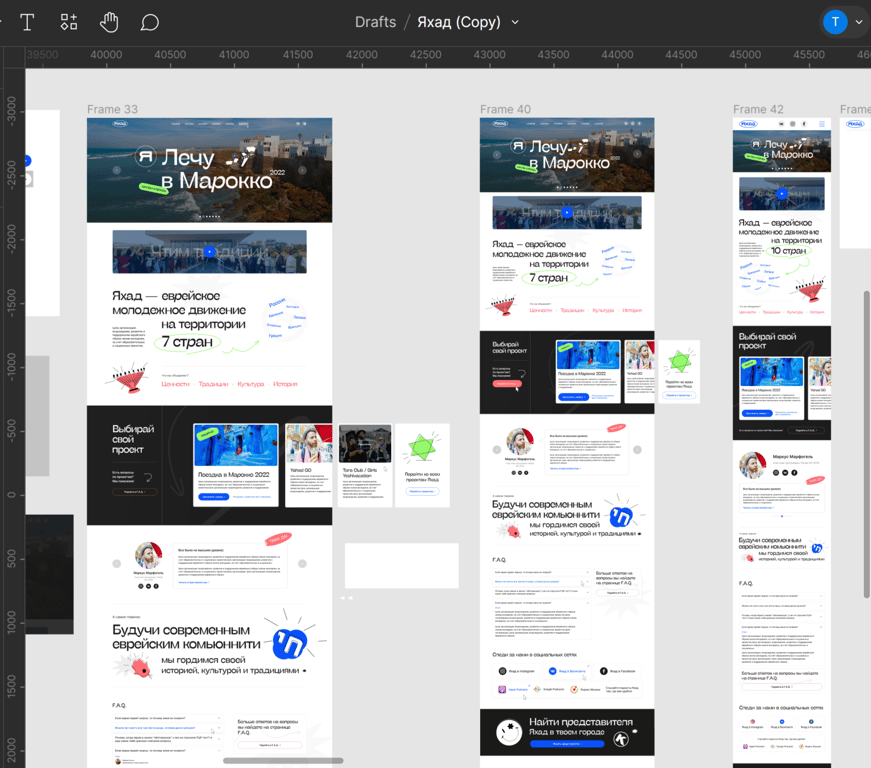Screen dimensions: 871x768
Task: Select the red menorah illustration in Frame 42
Action: tap(809, 289)
